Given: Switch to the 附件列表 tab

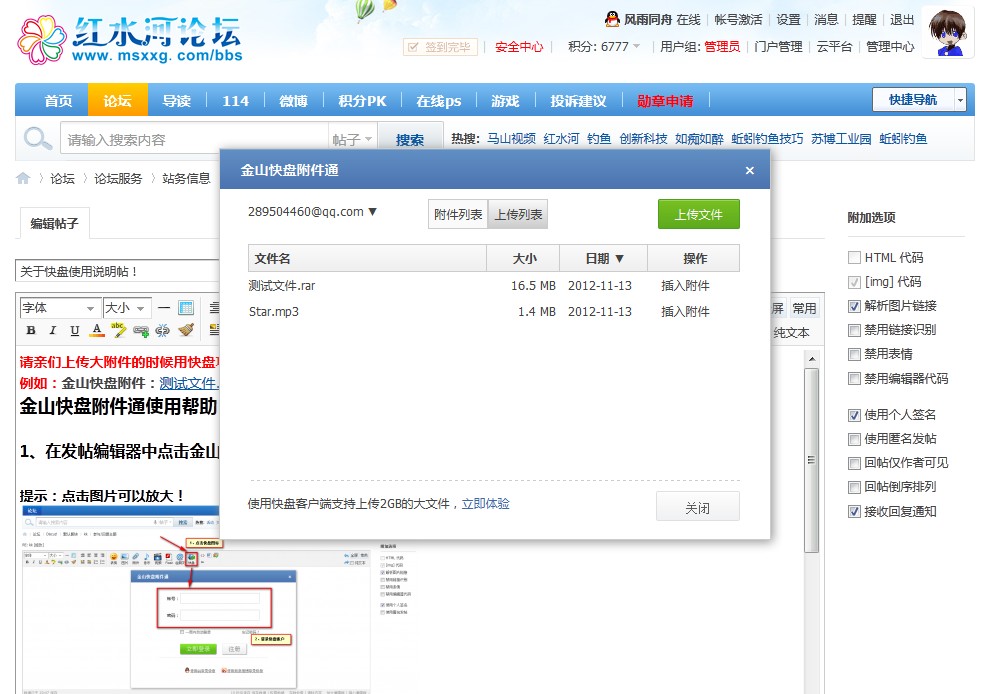Looking at the screenshot, I should [458, 214].
